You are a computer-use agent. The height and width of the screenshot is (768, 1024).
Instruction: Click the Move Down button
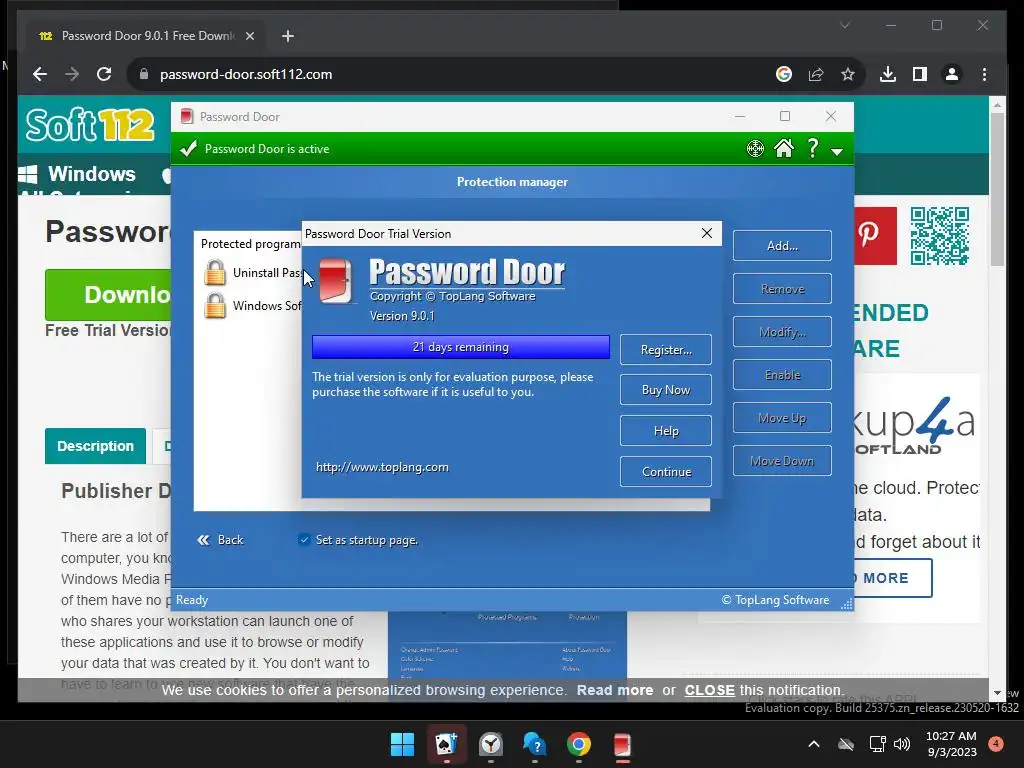(x=782, y=461)
